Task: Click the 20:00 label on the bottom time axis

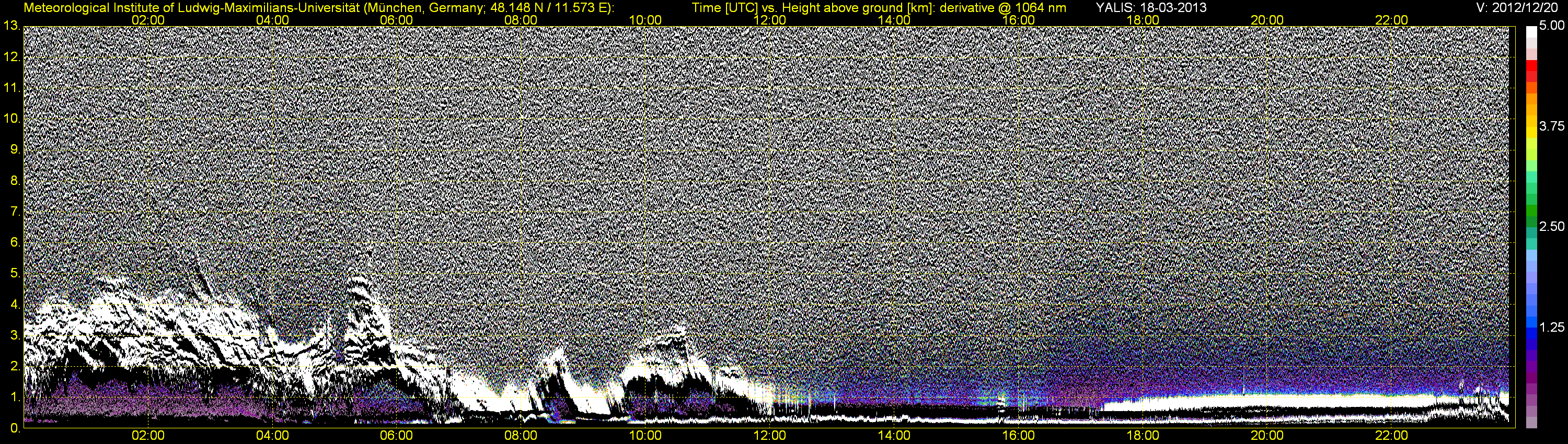Action: tap(1267, 436)
